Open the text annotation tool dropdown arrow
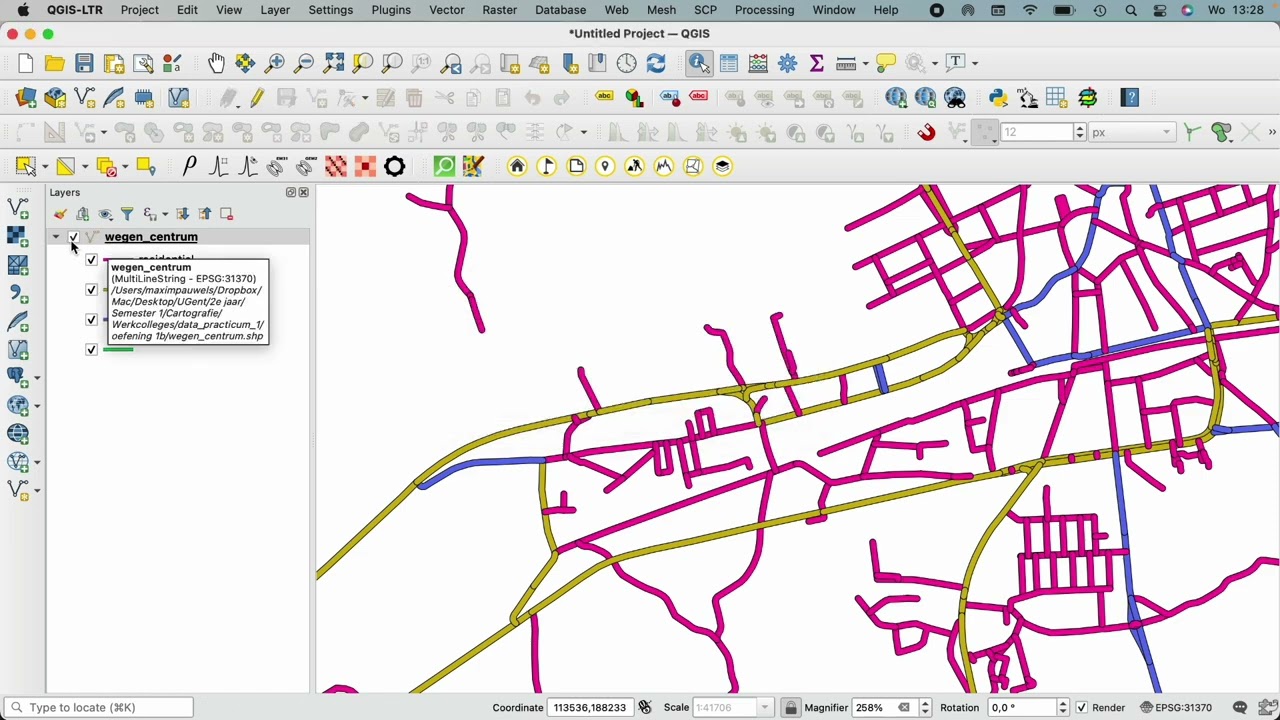This screenshot has width=1280, height=720. pyautogui.click(x=977, y=63)
